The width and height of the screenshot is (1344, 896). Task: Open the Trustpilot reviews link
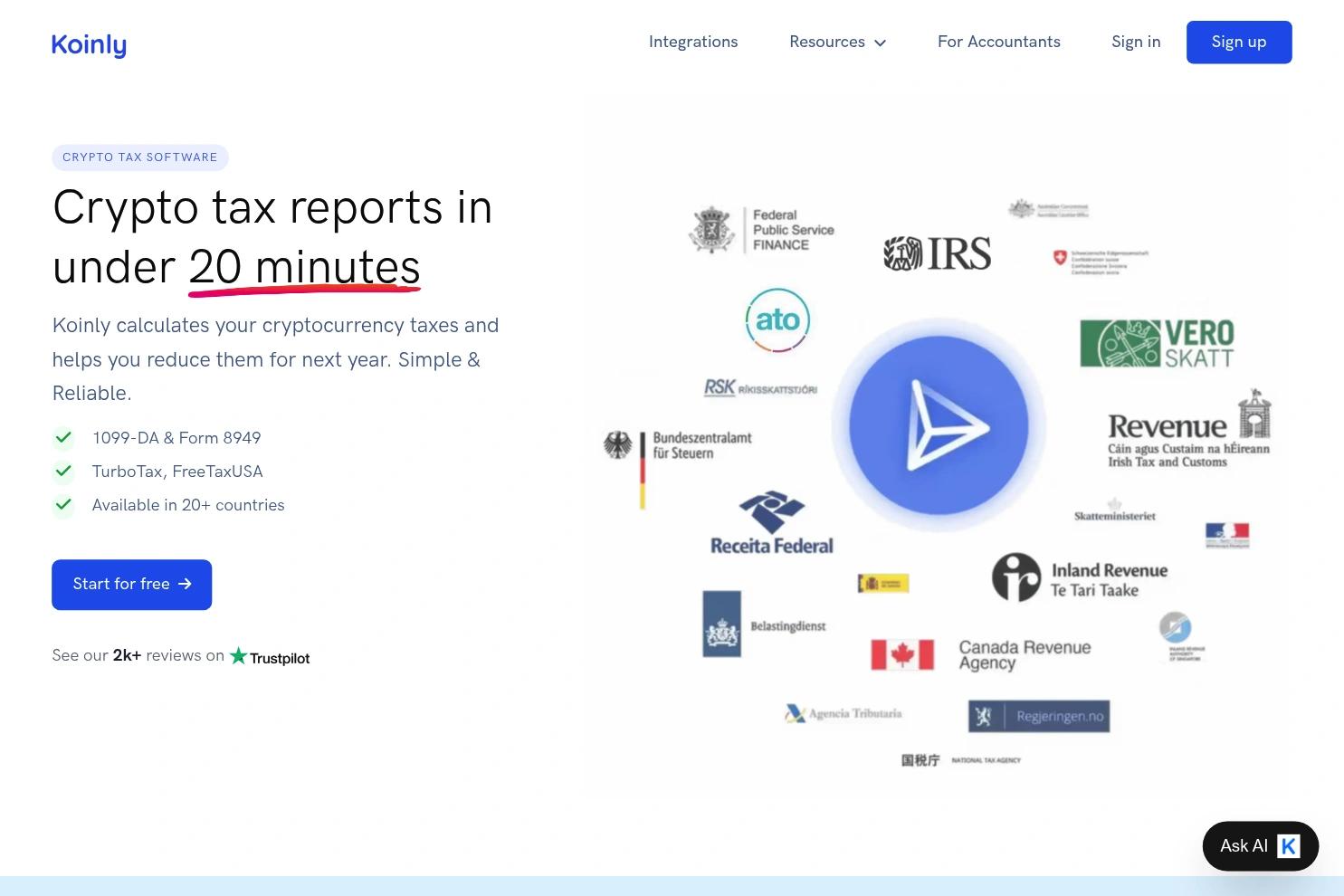click(270, 657)
